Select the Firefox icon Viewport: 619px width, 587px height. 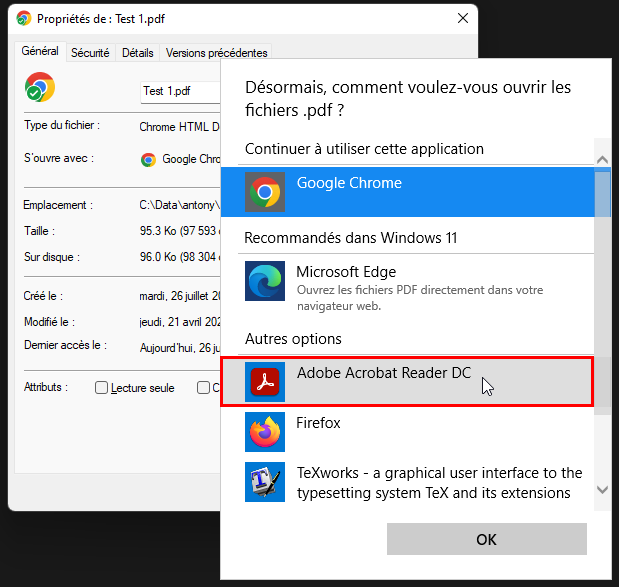[x=265, y=431]
